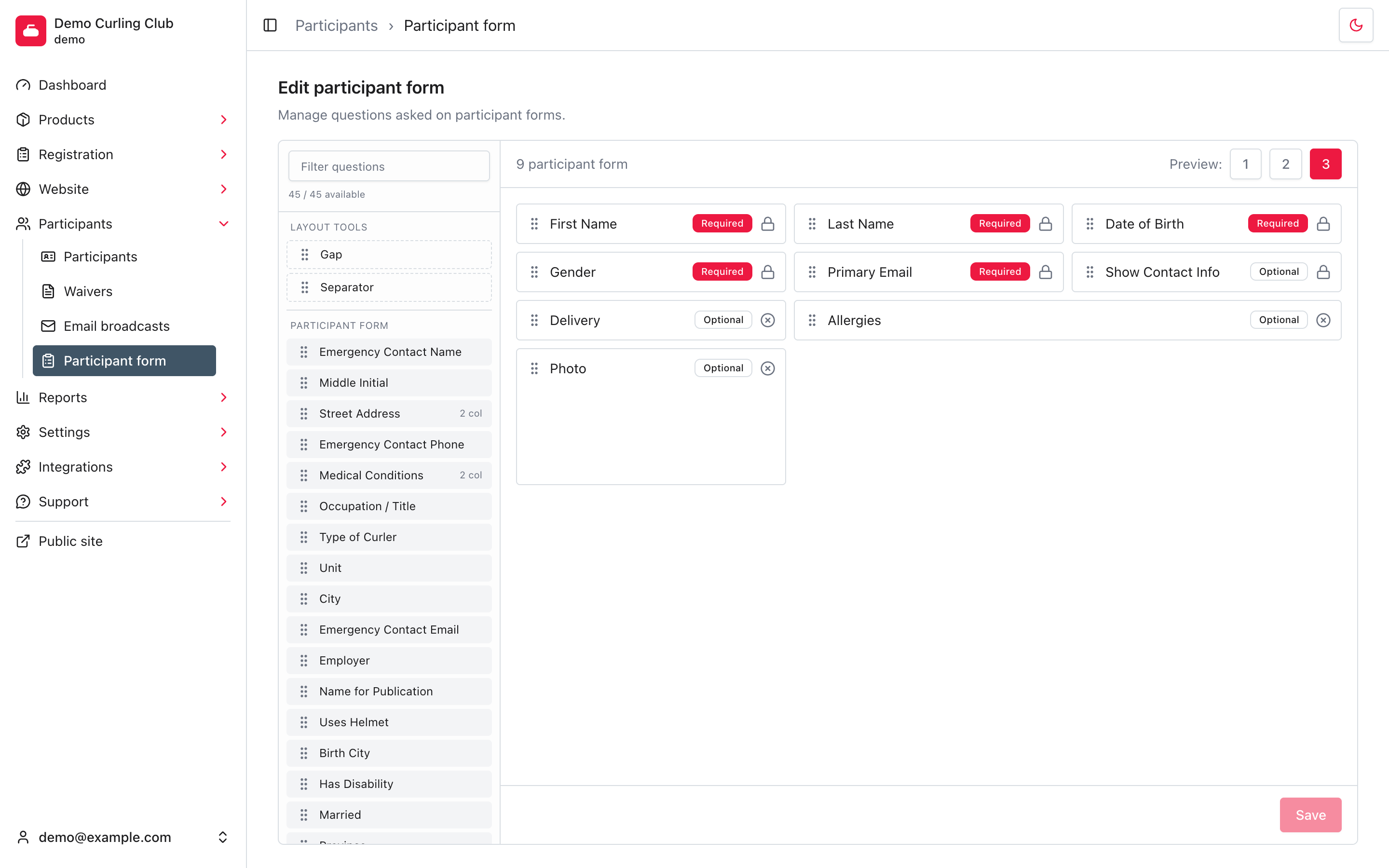Select the Uses Helmet question
Viewport: 1389px width, 868px height.
(389, 722)
